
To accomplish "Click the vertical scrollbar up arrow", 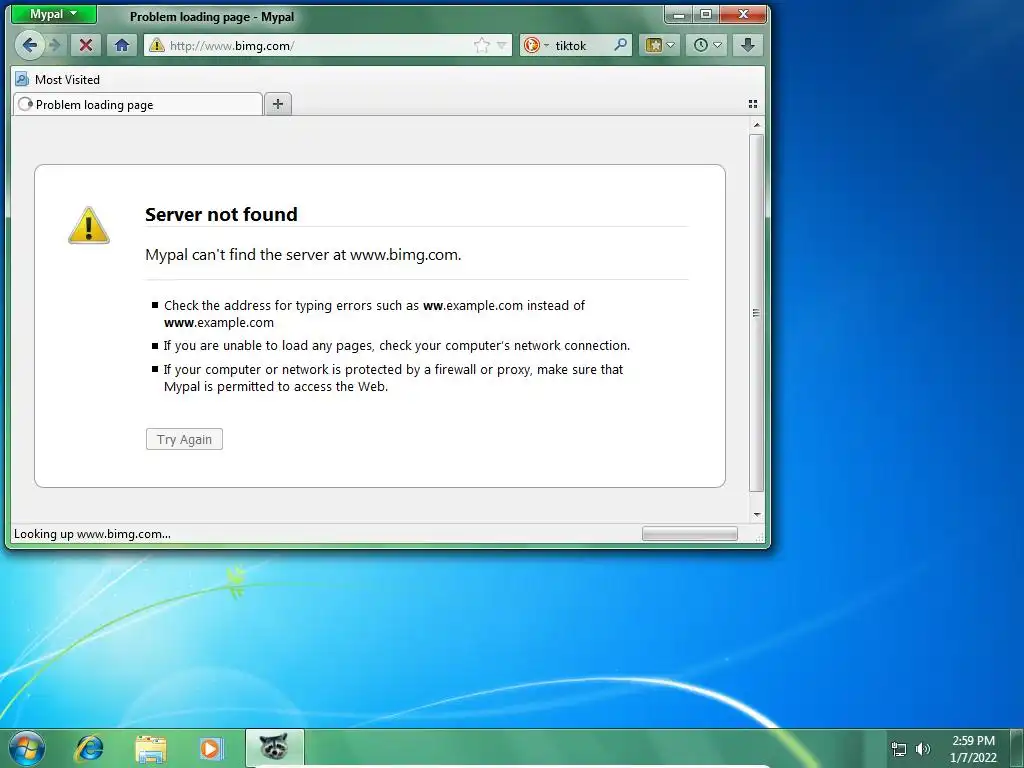I will pos(756,125).
